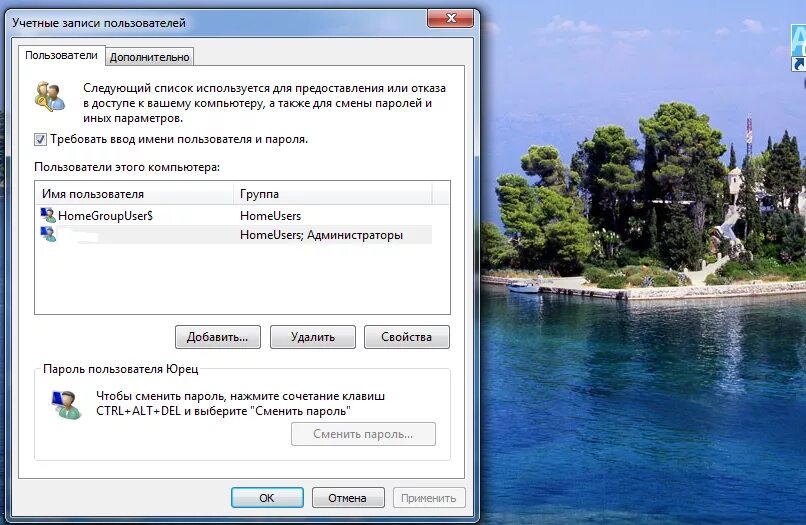This screenshot has height=525, width=806.
Task: Open user Свойства button
Action: (x=407, y=337)
